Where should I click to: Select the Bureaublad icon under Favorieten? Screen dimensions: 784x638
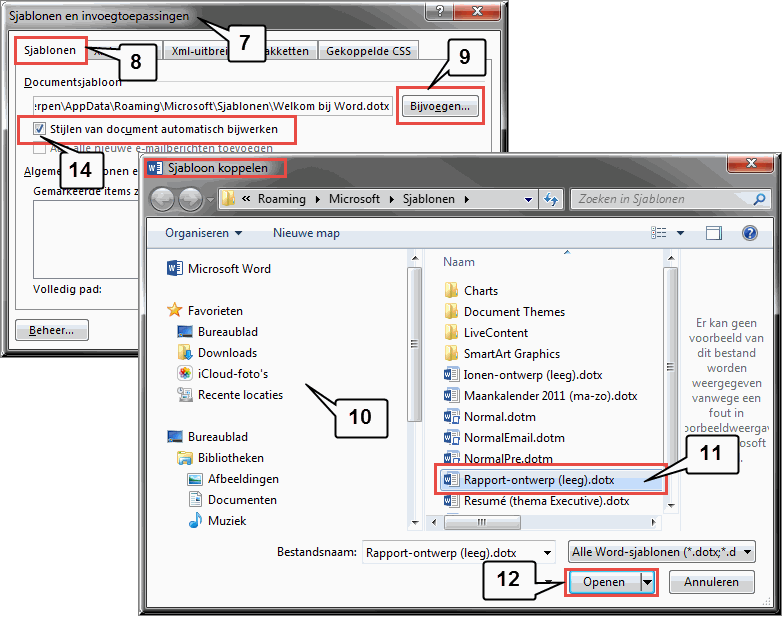(184, 332)
